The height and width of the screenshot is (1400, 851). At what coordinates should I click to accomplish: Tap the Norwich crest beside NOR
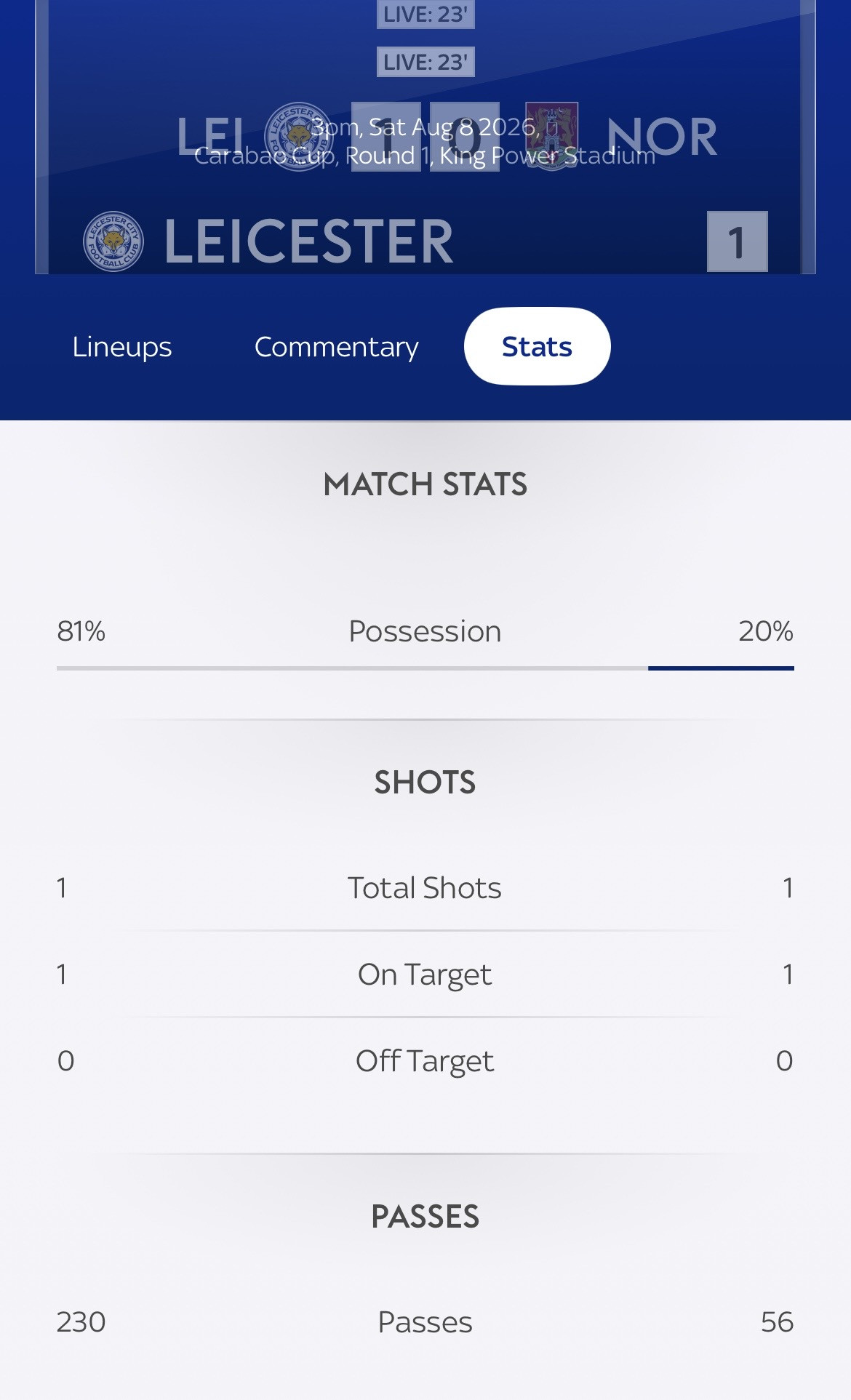click(x=552, y=137)
